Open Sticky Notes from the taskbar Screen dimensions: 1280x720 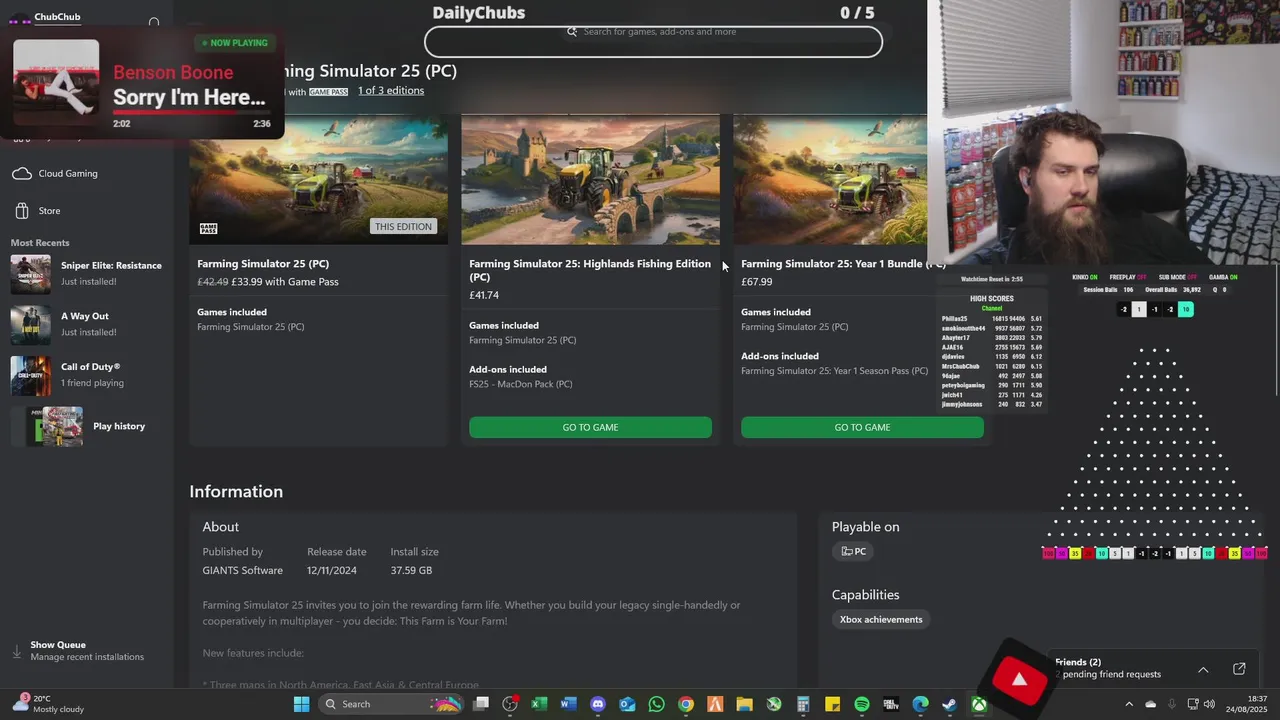tap(832, 704)
